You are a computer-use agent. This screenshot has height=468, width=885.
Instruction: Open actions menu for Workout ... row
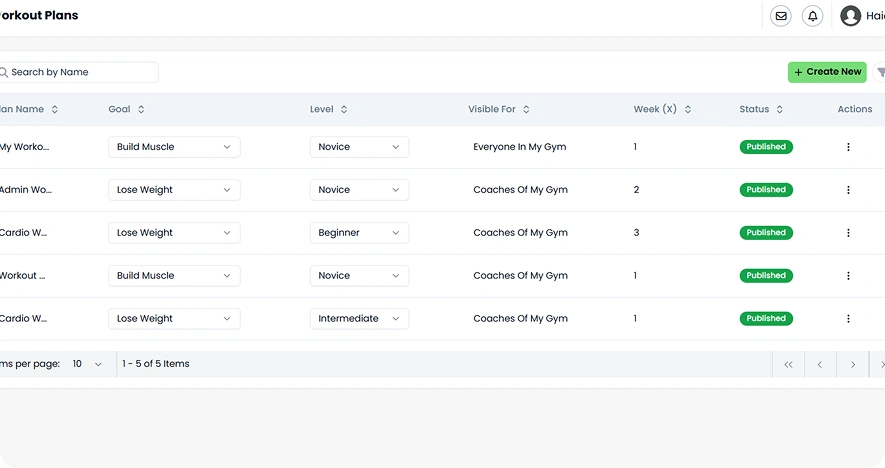848,275
